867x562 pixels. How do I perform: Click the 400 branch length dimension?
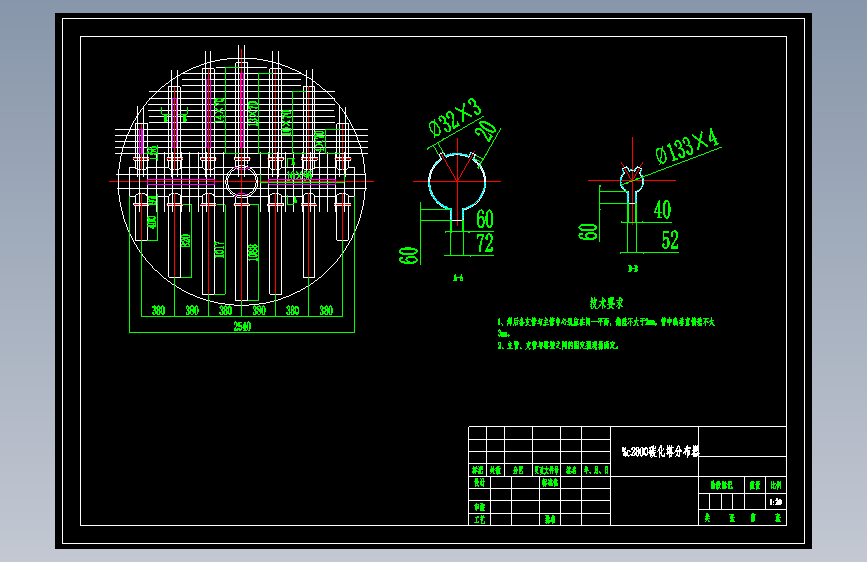(x=152, y=222)
